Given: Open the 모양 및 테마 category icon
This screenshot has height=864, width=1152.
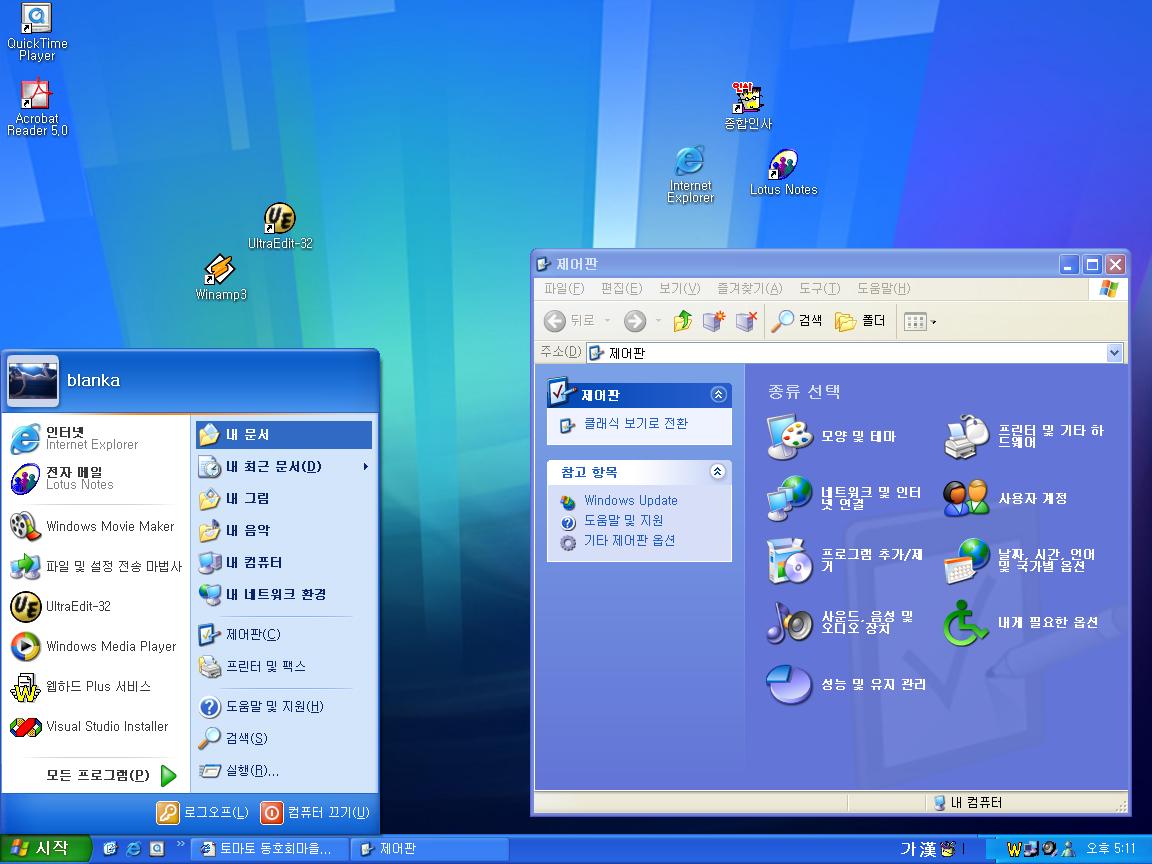Looking at the screenshot, I should 790,437.
